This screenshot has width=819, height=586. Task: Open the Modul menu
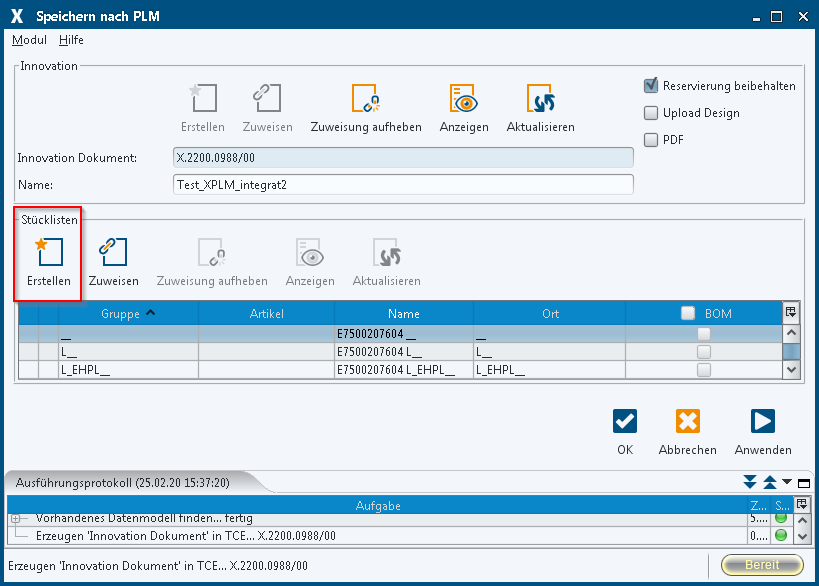click(x=29, y=40)
